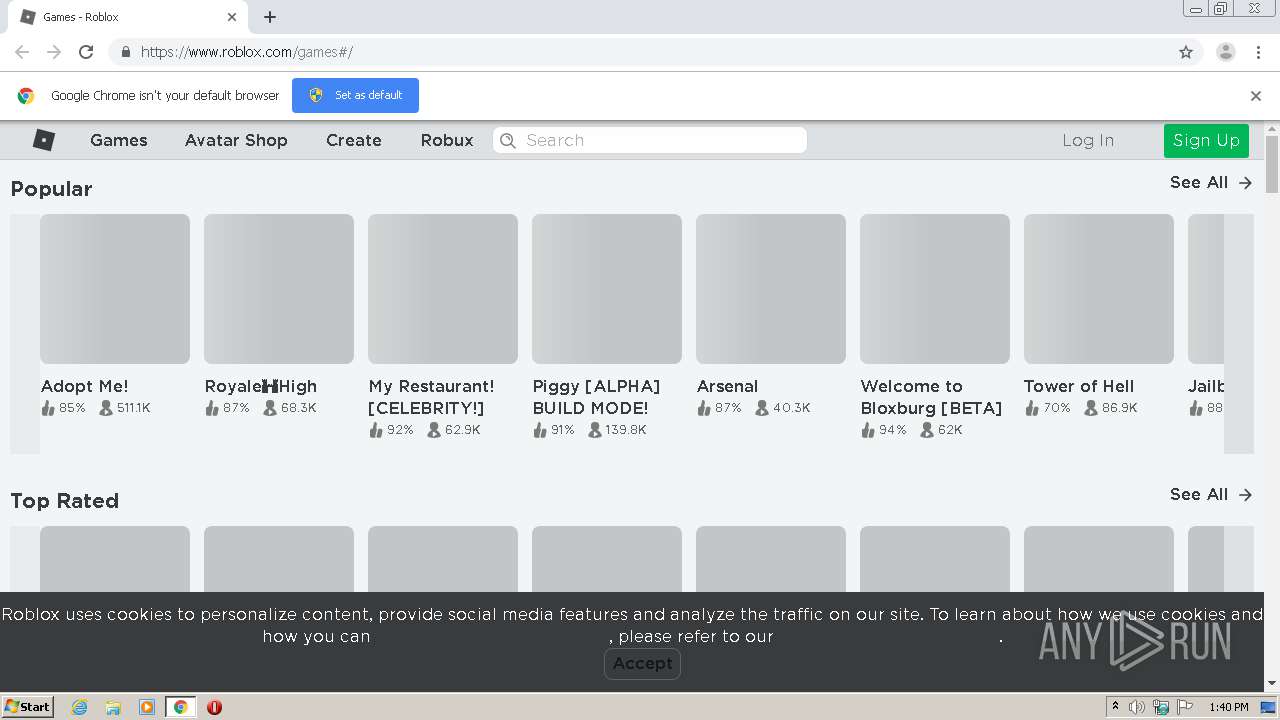The width and height of the screenshot is (1280, 720).
Task: Click the Chrome taskbar icon
Action: pos(180,707)
